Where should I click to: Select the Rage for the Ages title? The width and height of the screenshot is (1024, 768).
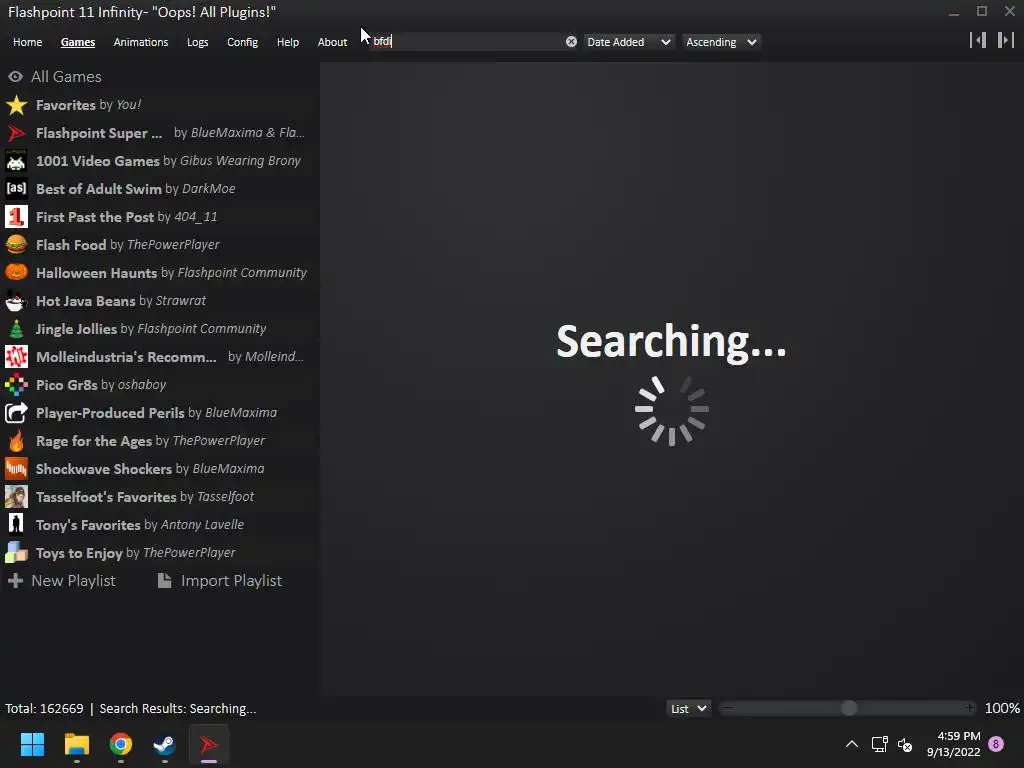coord(94,441)
